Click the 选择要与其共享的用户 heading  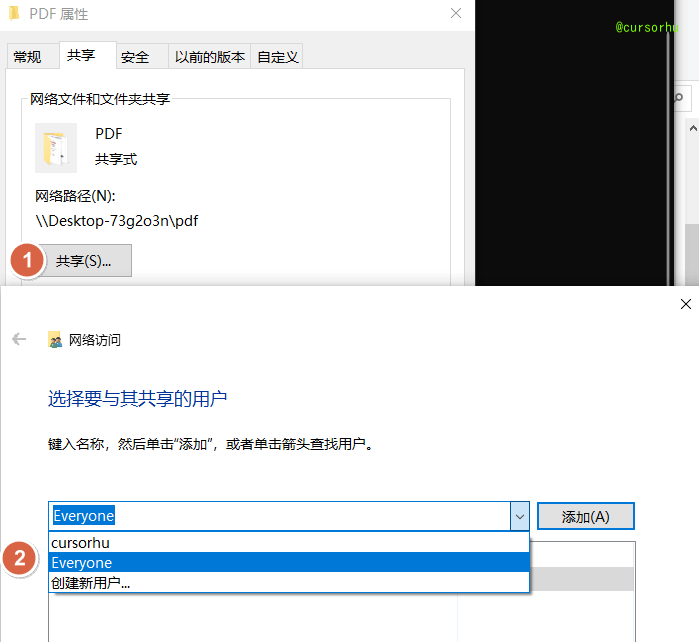click(x=137, y=399)
